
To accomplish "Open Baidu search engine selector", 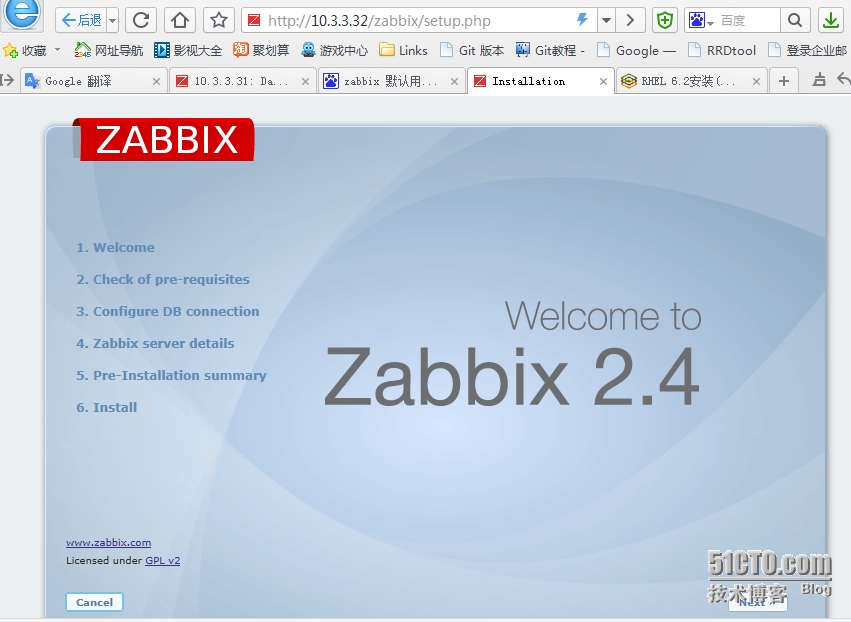I will tap(701, 21).
